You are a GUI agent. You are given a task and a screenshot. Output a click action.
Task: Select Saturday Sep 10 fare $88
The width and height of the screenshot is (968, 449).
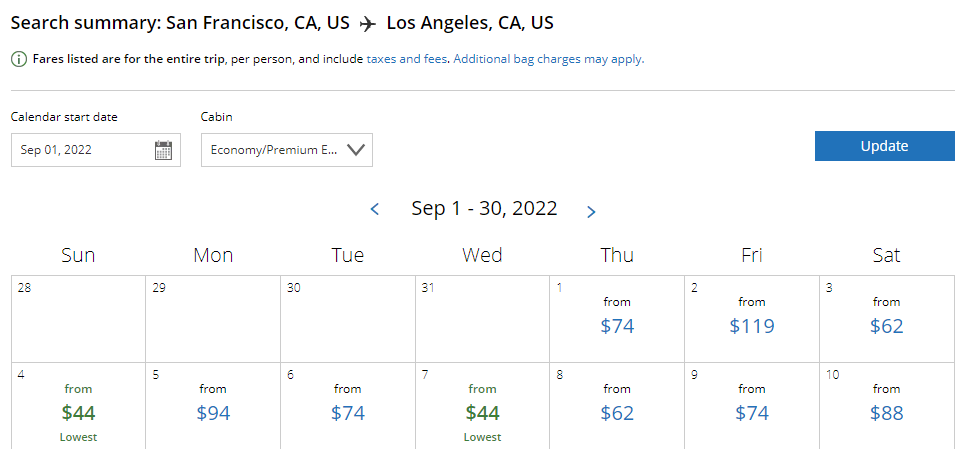point(886,412)
